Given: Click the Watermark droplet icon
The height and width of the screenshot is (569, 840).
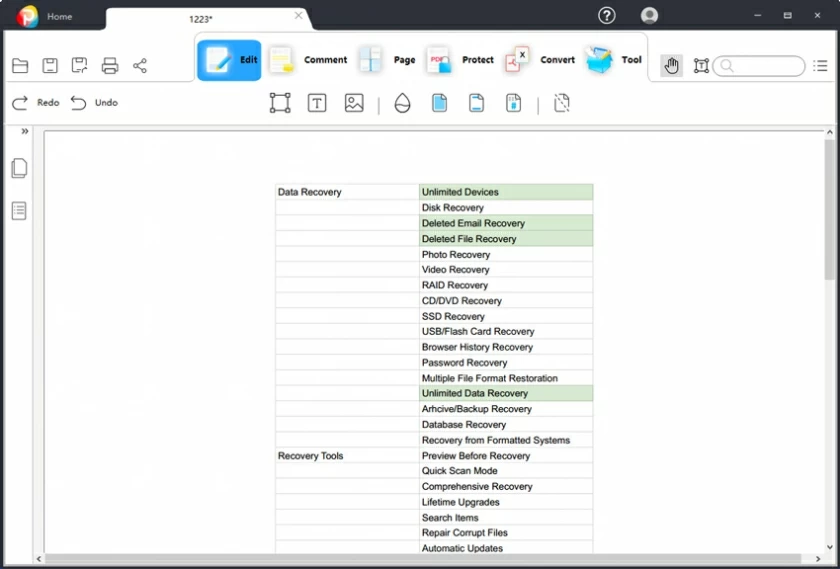Looking at the screenshot, I should pyautogui.click(x=402, y=103).
